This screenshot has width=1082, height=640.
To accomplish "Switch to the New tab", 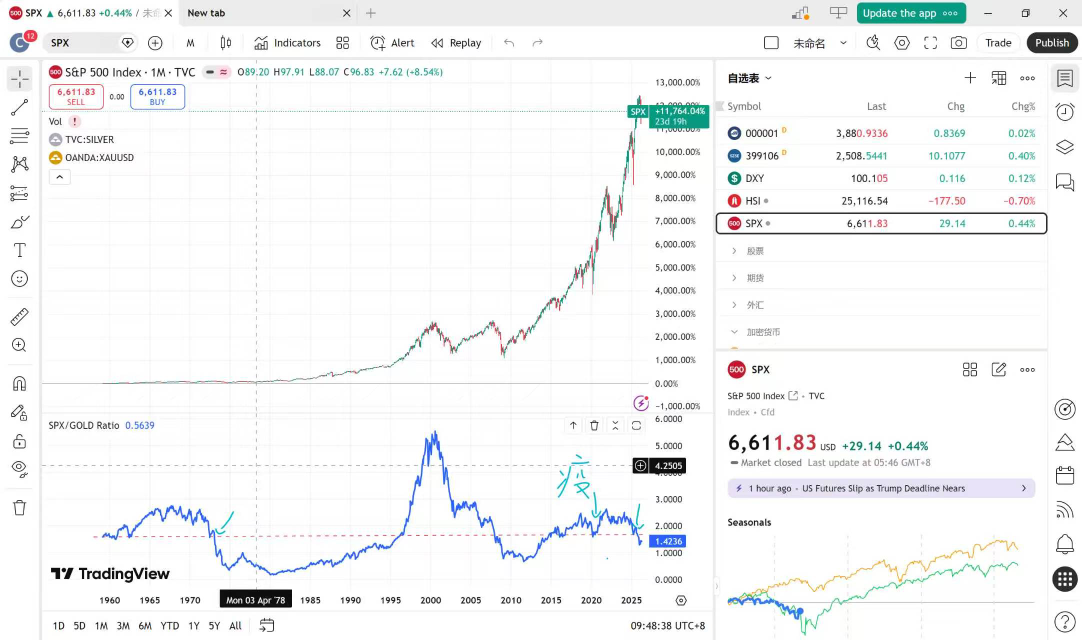I will [x=206, y=13].
